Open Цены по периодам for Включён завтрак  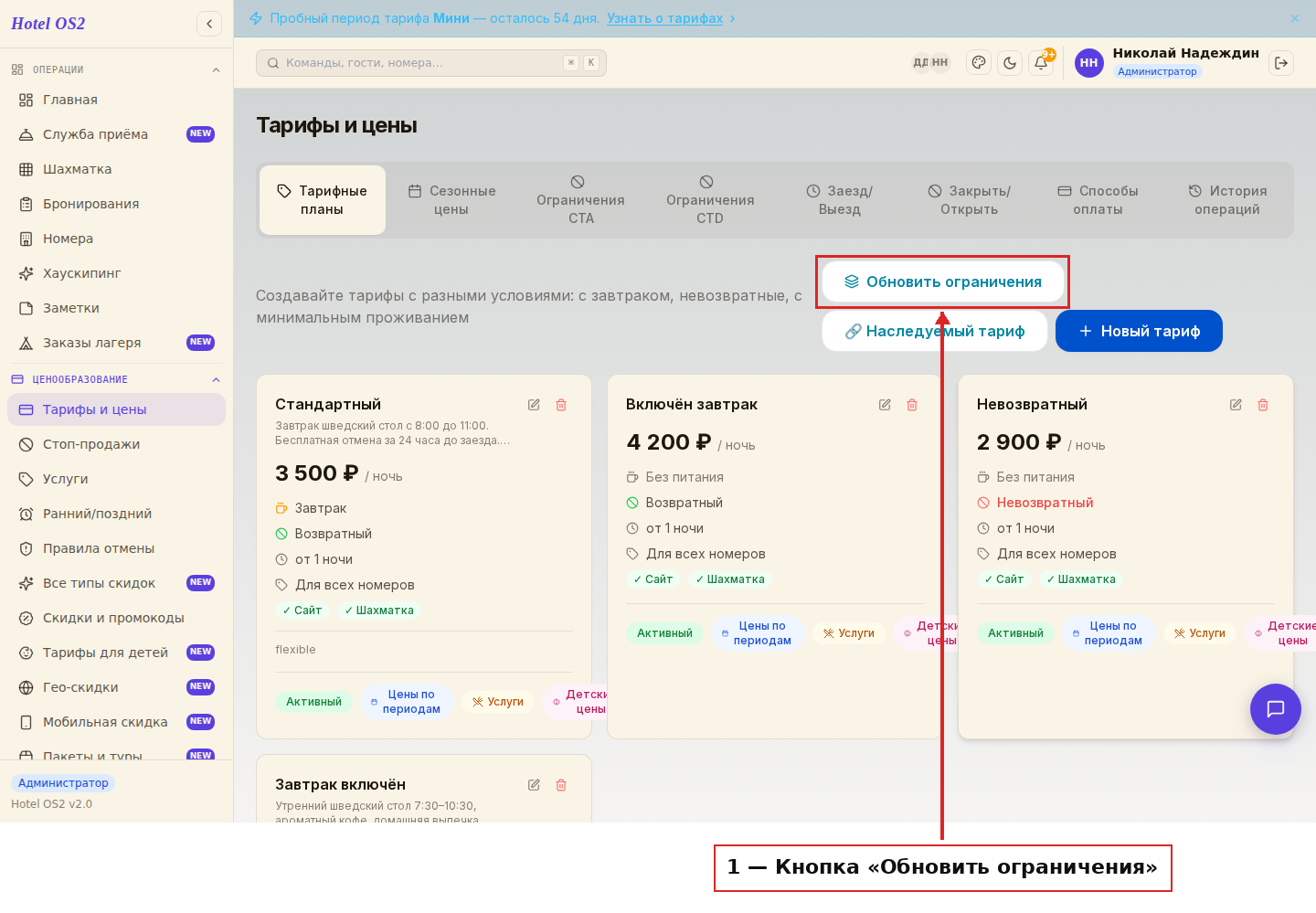(x=757, y=633)
